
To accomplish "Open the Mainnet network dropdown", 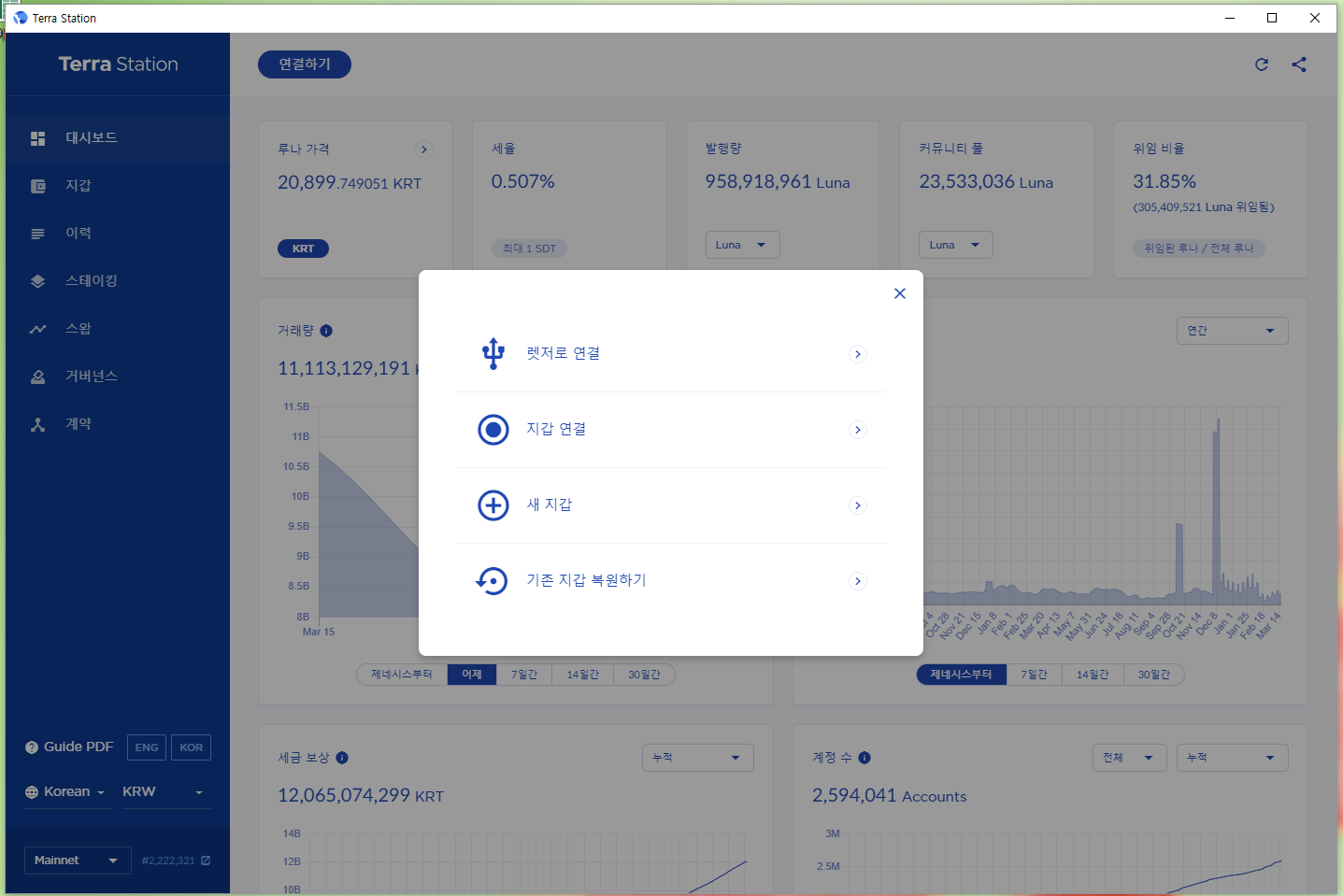I will (x=76, y=860).
